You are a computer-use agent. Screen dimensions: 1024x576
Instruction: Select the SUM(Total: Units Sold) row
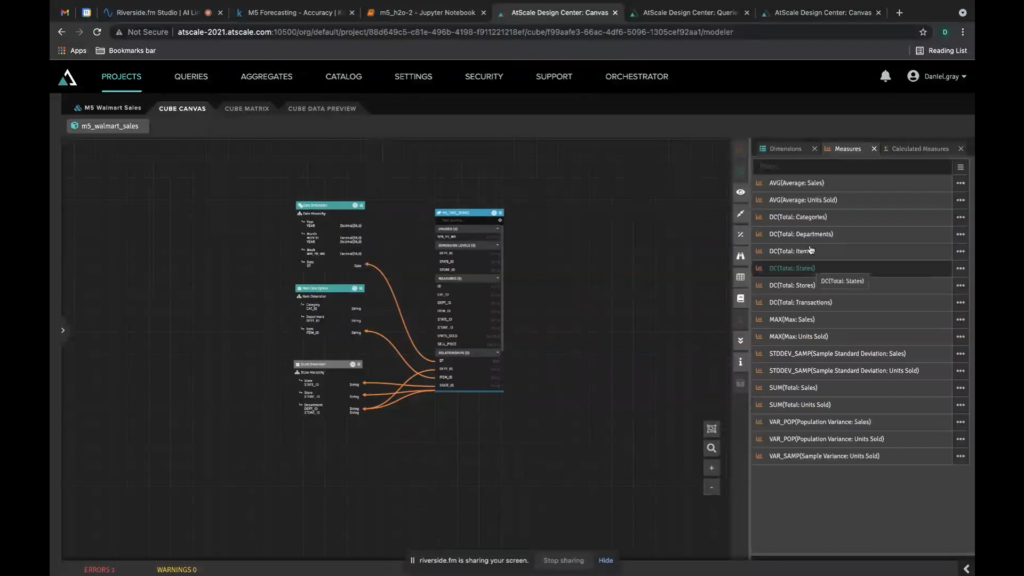coord(853,405)
